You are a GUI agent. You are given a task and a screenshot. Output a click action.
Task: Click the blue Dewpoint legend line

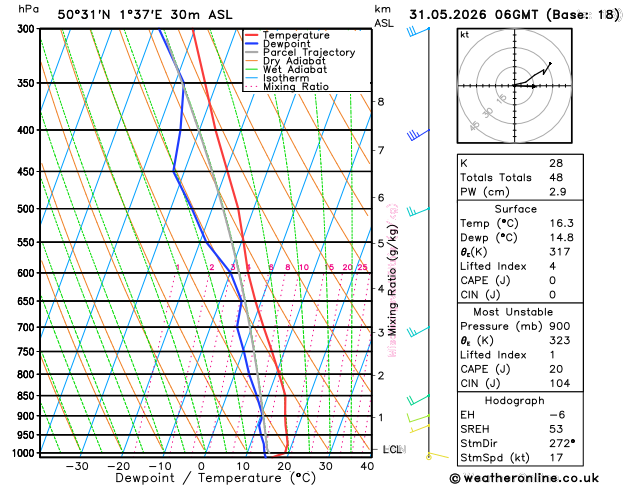252,44
